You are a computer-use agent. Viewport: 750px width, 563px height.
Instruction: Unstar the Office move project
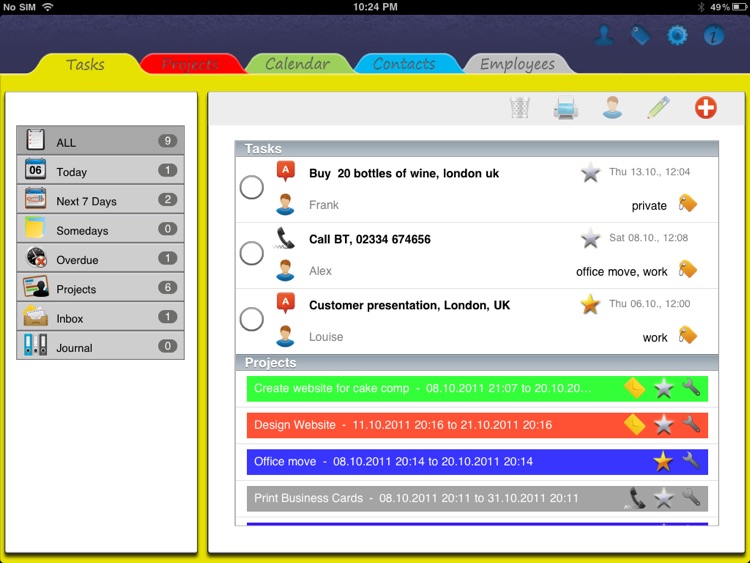pyautogui.click(x=663, y=462)
